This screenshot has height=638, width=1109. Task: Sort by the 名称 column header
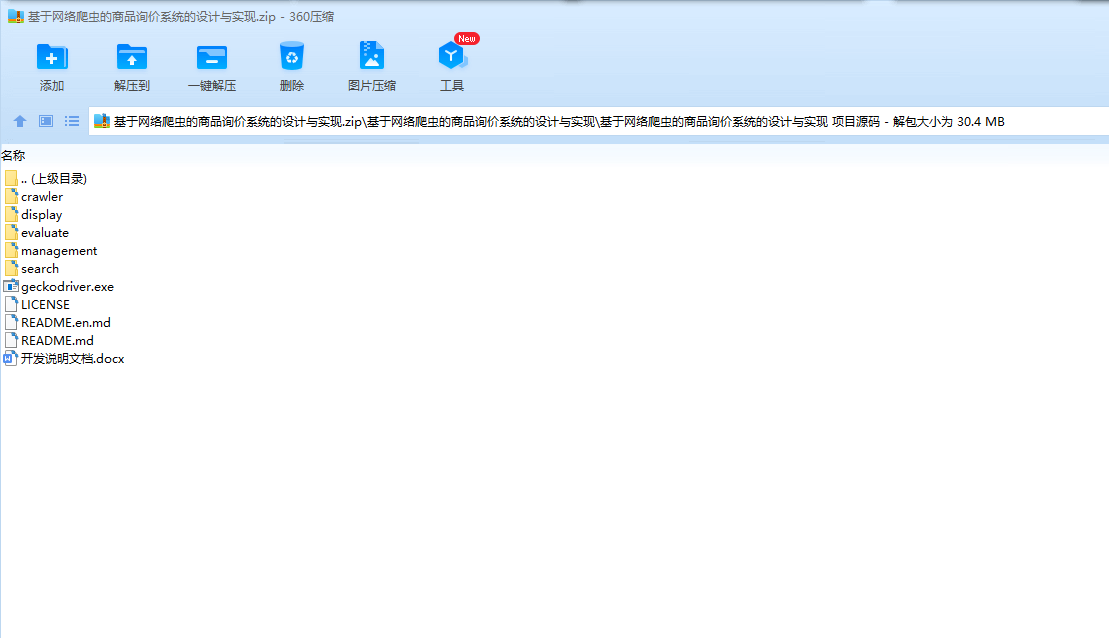coord(13,156)
